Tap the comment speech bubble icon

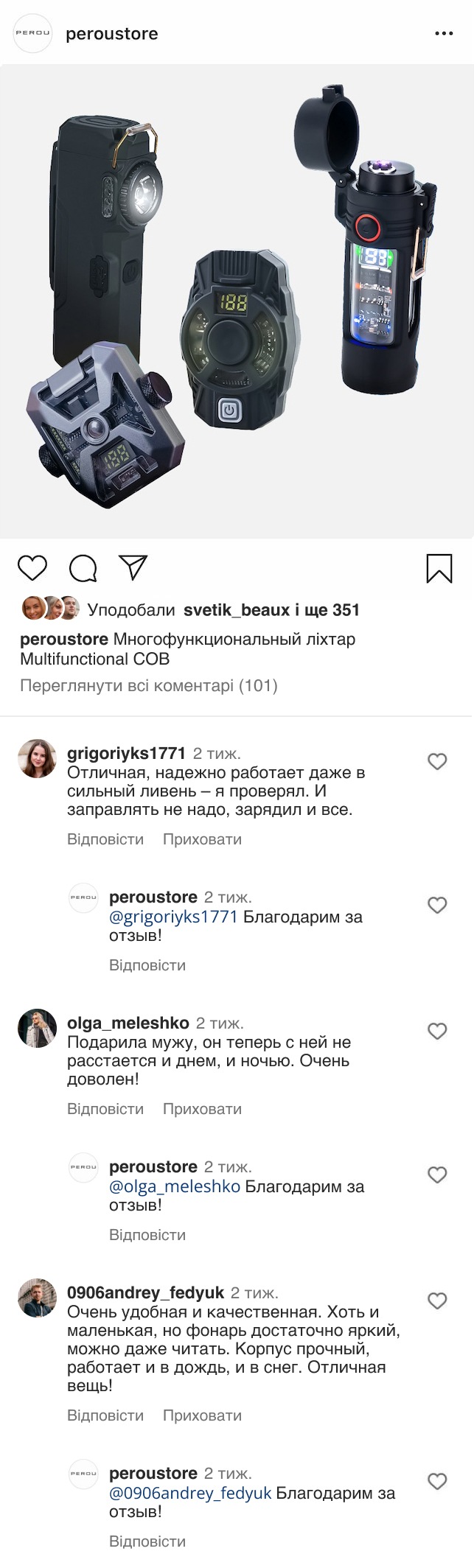(83, 568)
